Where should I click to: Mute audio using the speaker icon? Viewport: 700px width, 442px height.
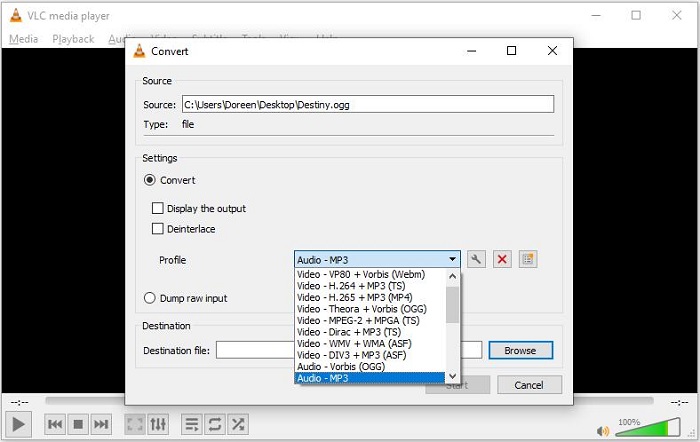point(603,431)
